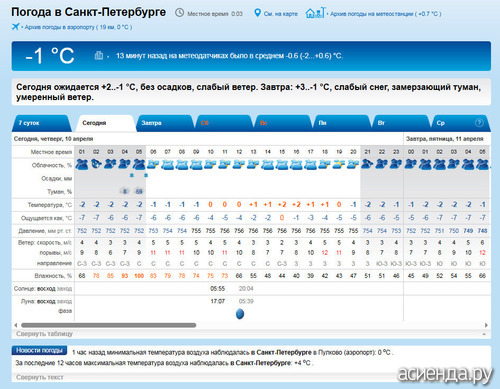This screenshot has width=500, height=389.
Task: Click the sensor icon in temperature banner
Action: pos(99,55)
